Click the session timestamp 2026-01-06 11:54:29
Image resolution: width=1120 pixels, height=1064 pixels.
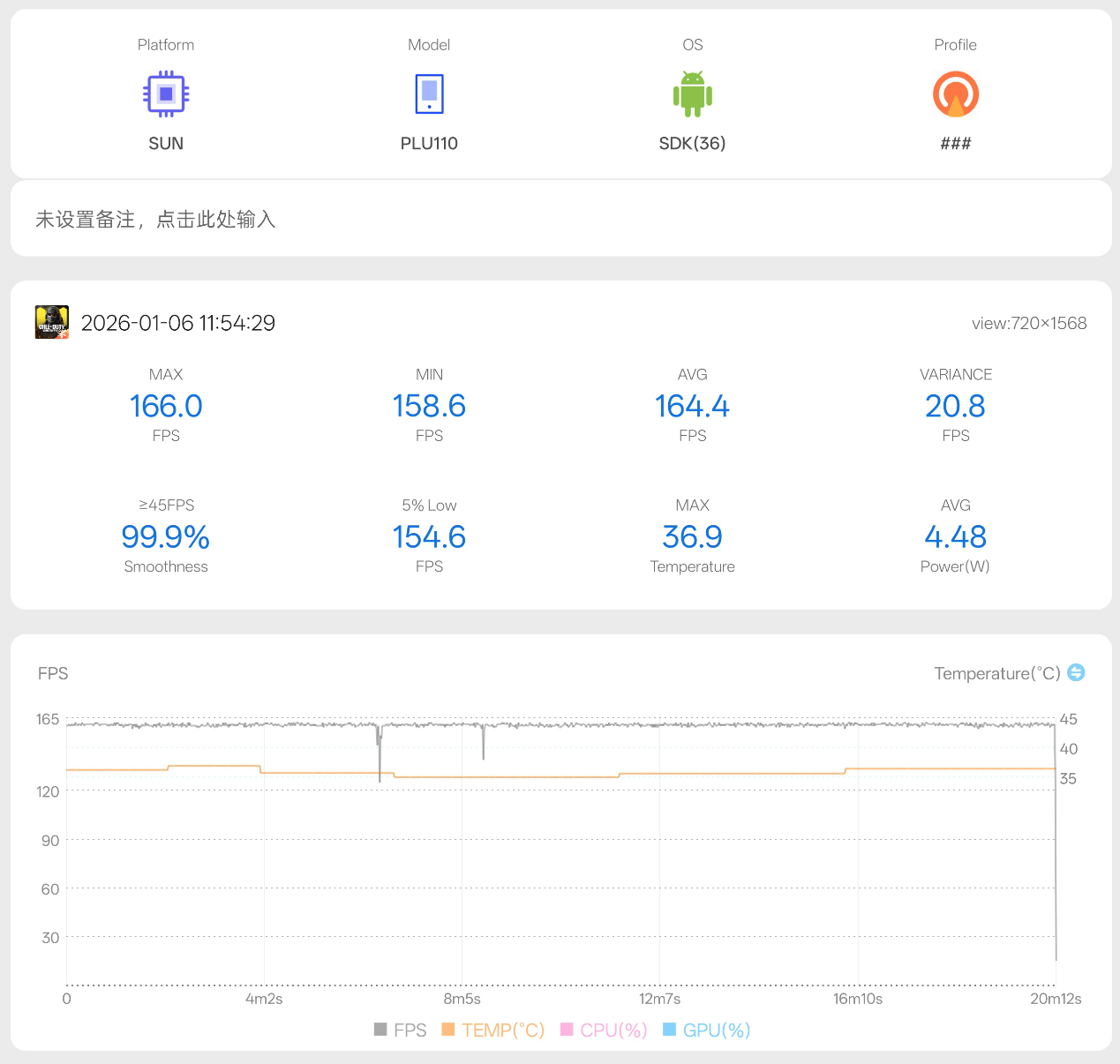178,323
